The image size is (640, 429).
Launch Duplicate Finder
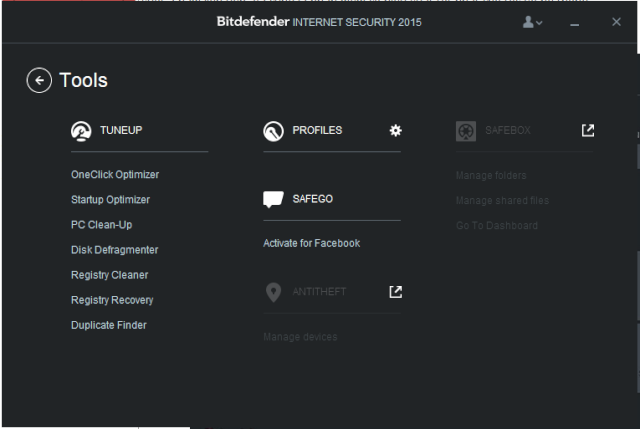coord(109,325)
